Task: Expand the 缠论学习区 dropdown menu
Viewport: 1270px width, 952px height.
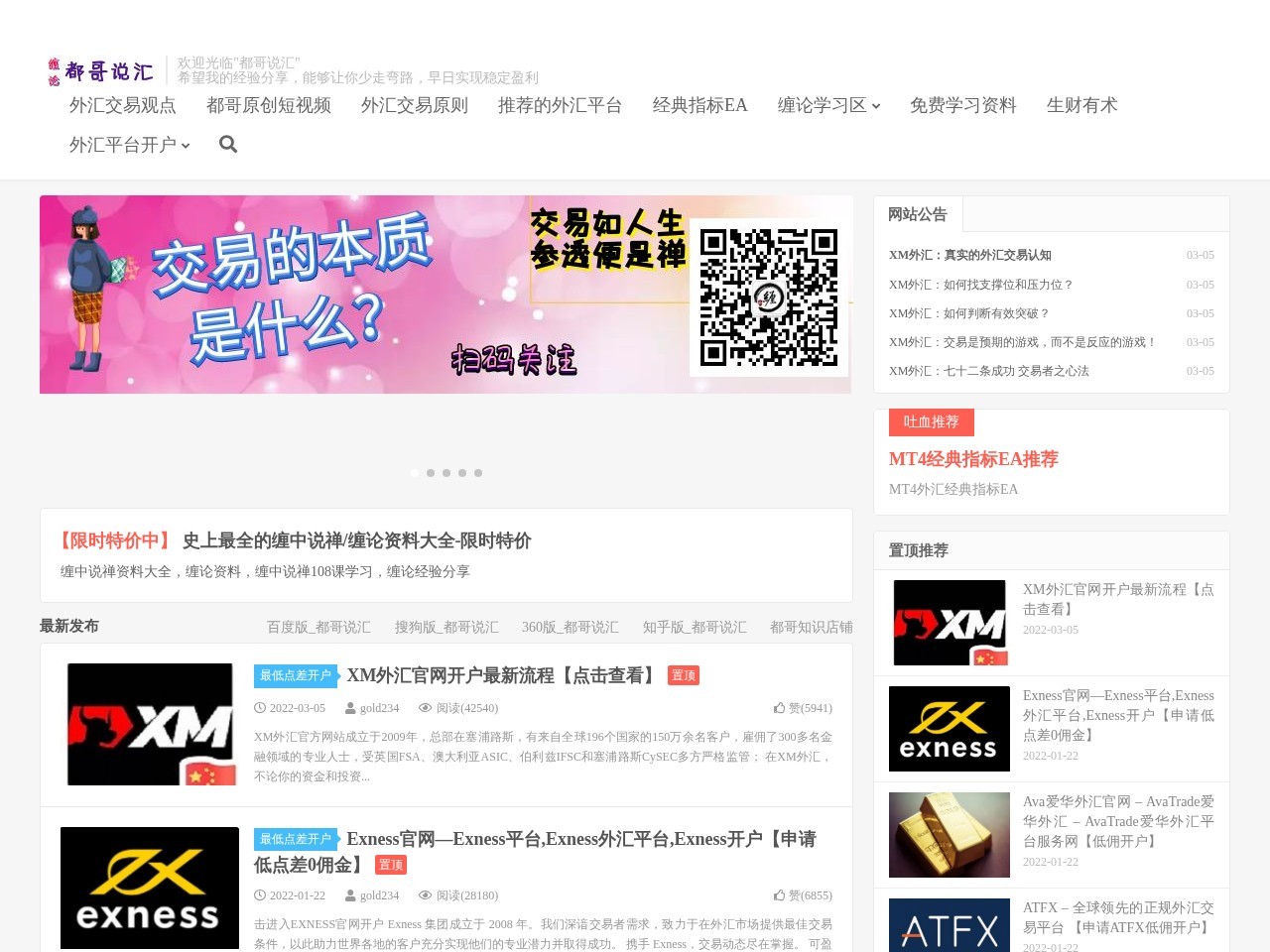Action: pos(828,105)
